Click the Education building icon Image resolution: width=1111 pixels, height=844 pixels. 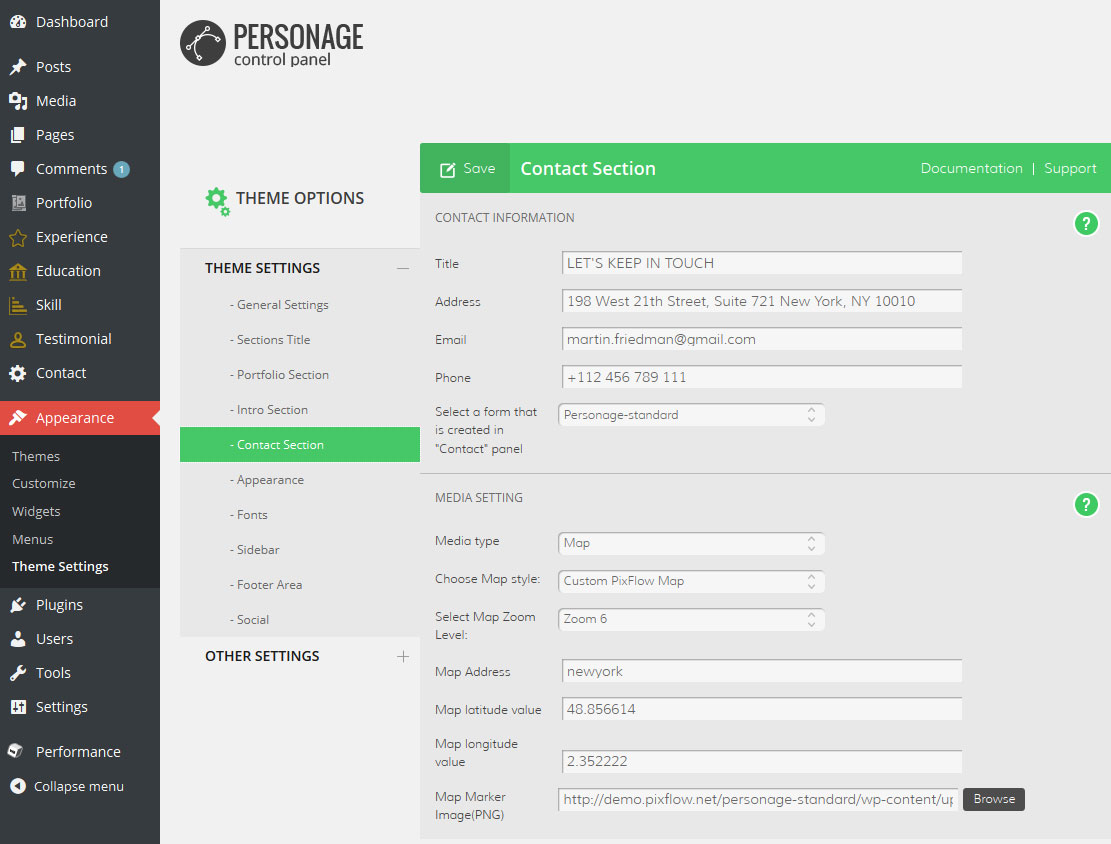point(18,271)
